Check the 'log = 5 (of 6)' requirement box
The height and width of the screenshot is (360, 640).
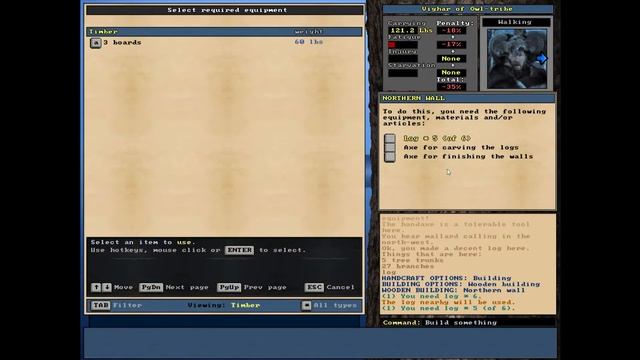pos(389,139)
